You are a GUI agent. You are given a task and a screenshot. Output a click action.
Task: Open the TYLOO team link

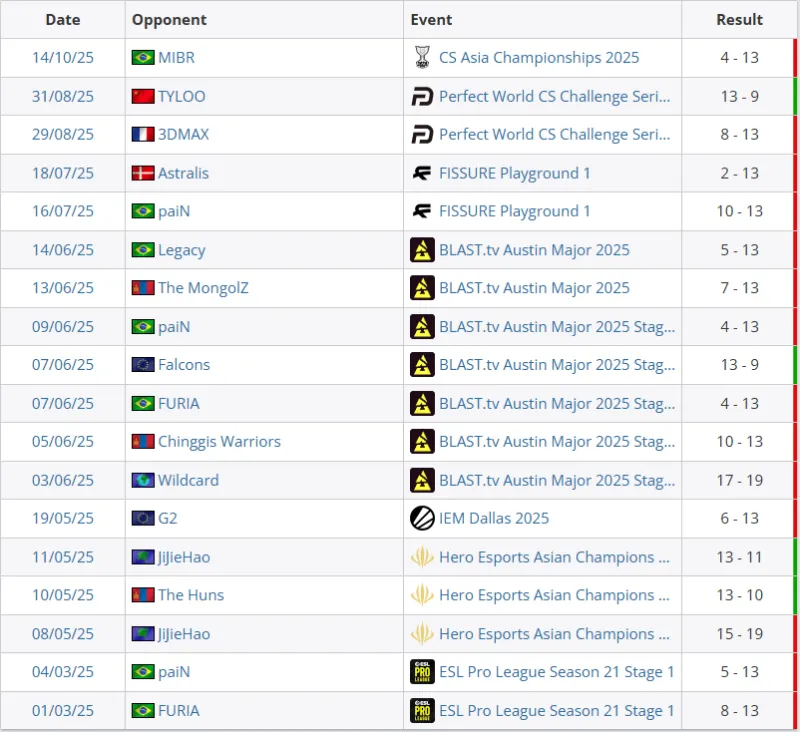click(x=182, y=97)
